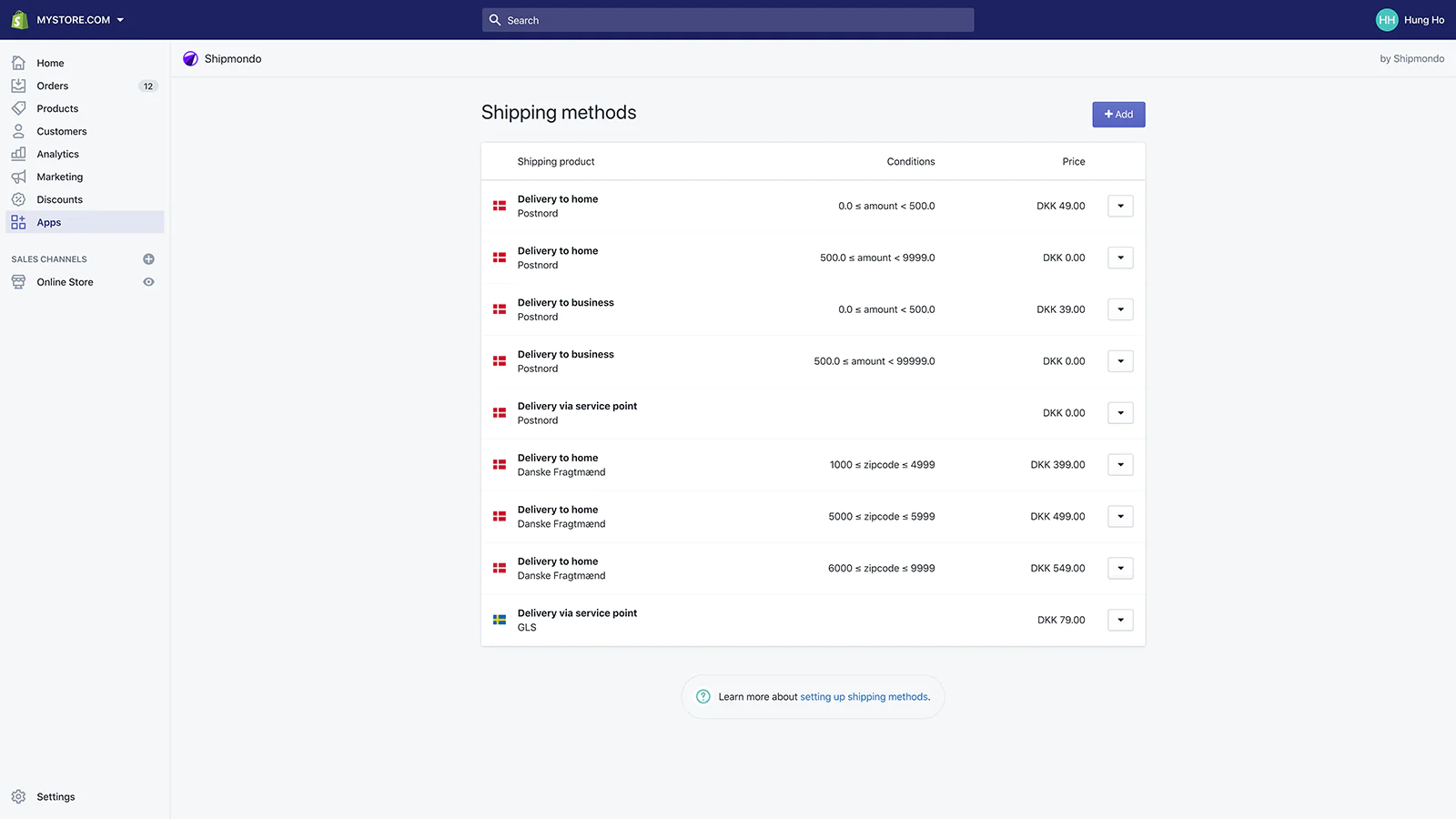This screenshot has height=819, width=1456.
Task: Expand dropdown for DKK 39.00 row
Action: [x=1120, y=309]
